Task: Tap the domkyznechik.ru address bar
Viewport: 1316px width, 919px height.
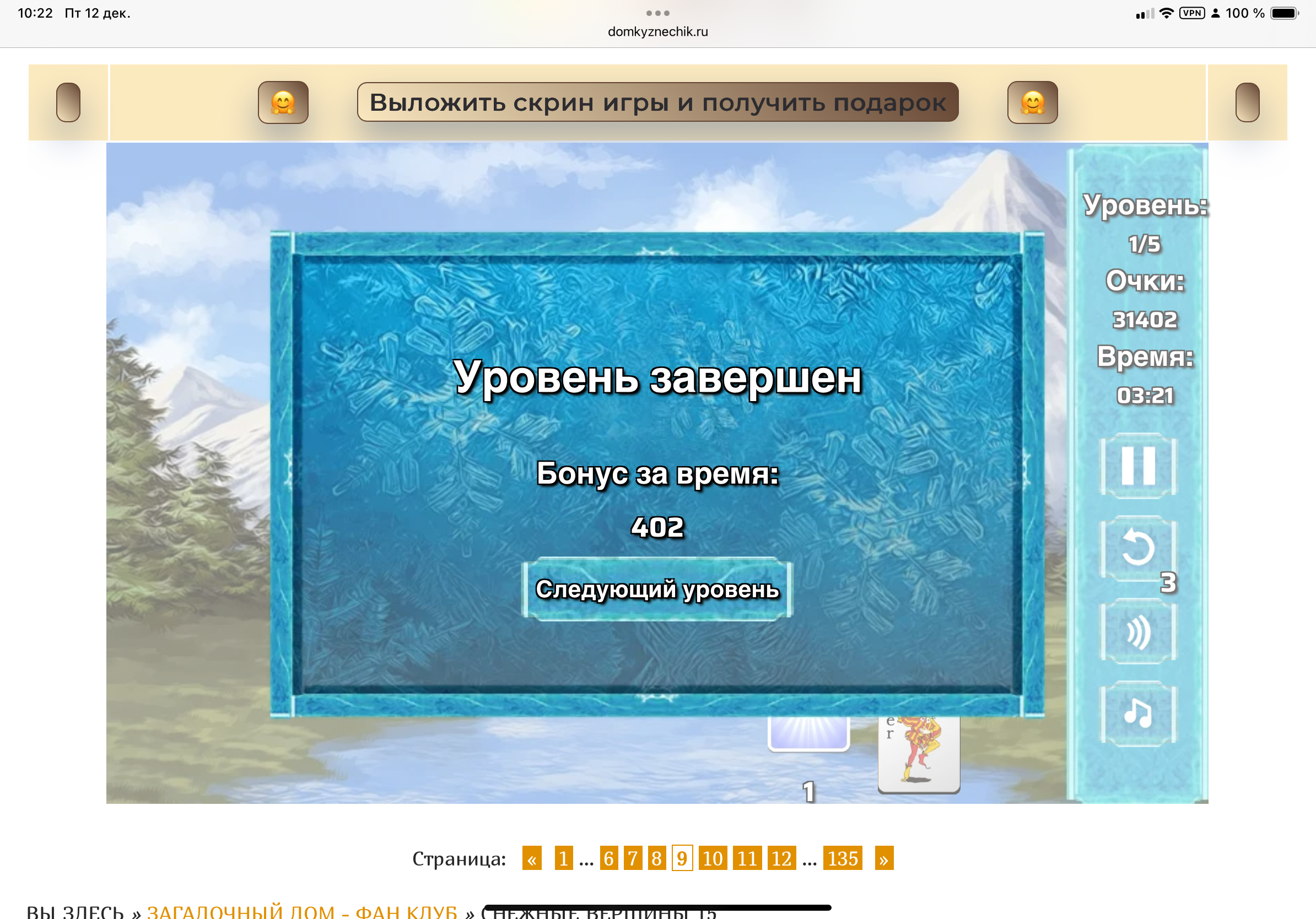Action: pos(657,31)
